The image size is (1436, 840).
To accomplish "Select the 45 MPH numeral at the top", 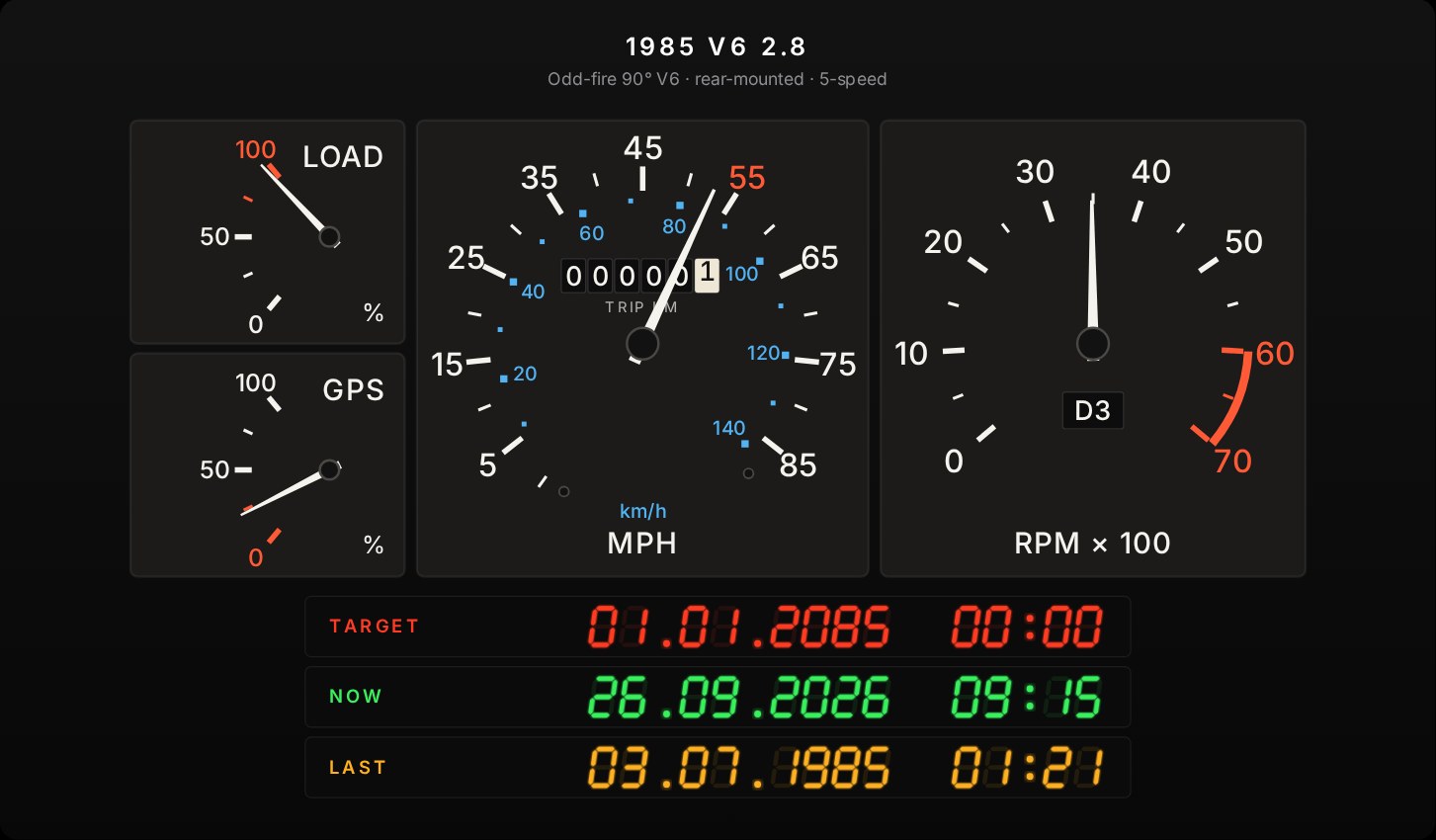I will [x=642, y=148].
